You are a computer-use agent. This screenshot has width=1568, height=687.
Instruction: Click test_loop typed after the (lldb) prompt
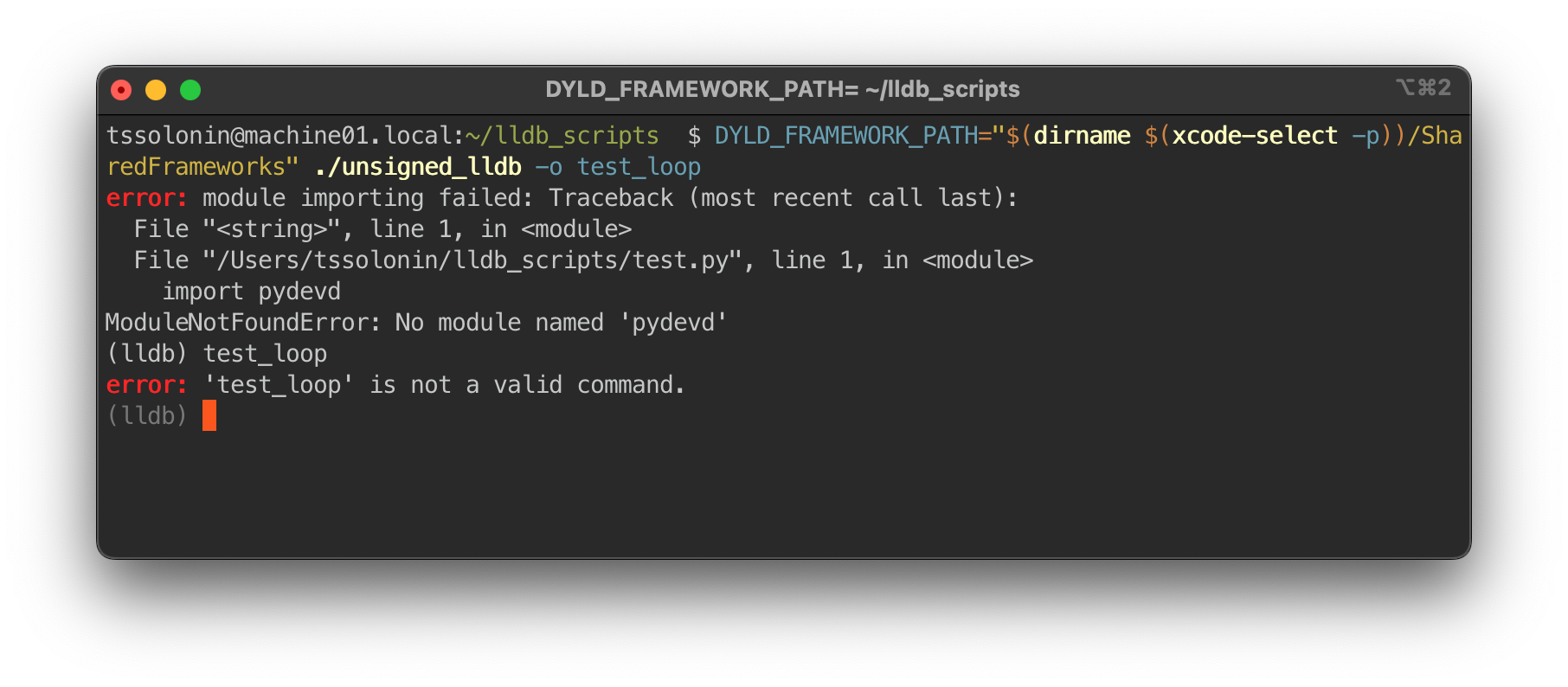(265, 354)
